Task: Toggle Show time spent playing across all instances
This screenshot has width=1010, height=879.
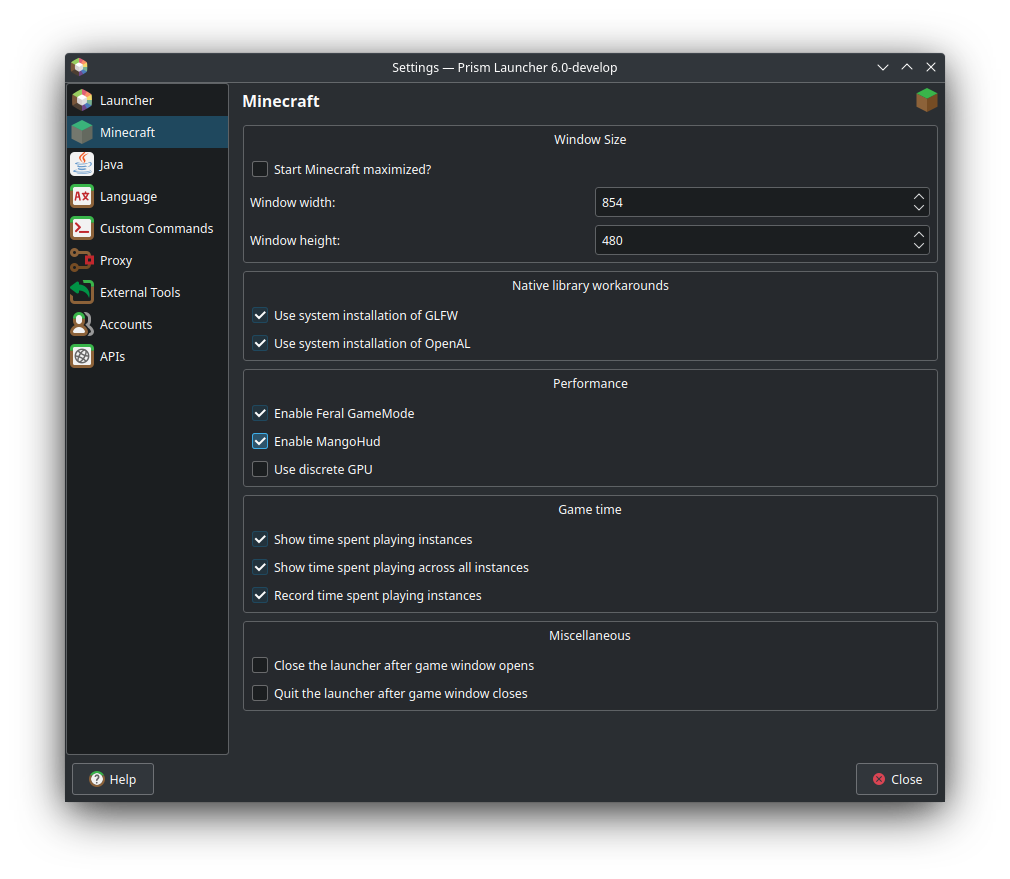Action: click(x=260, y=567)
